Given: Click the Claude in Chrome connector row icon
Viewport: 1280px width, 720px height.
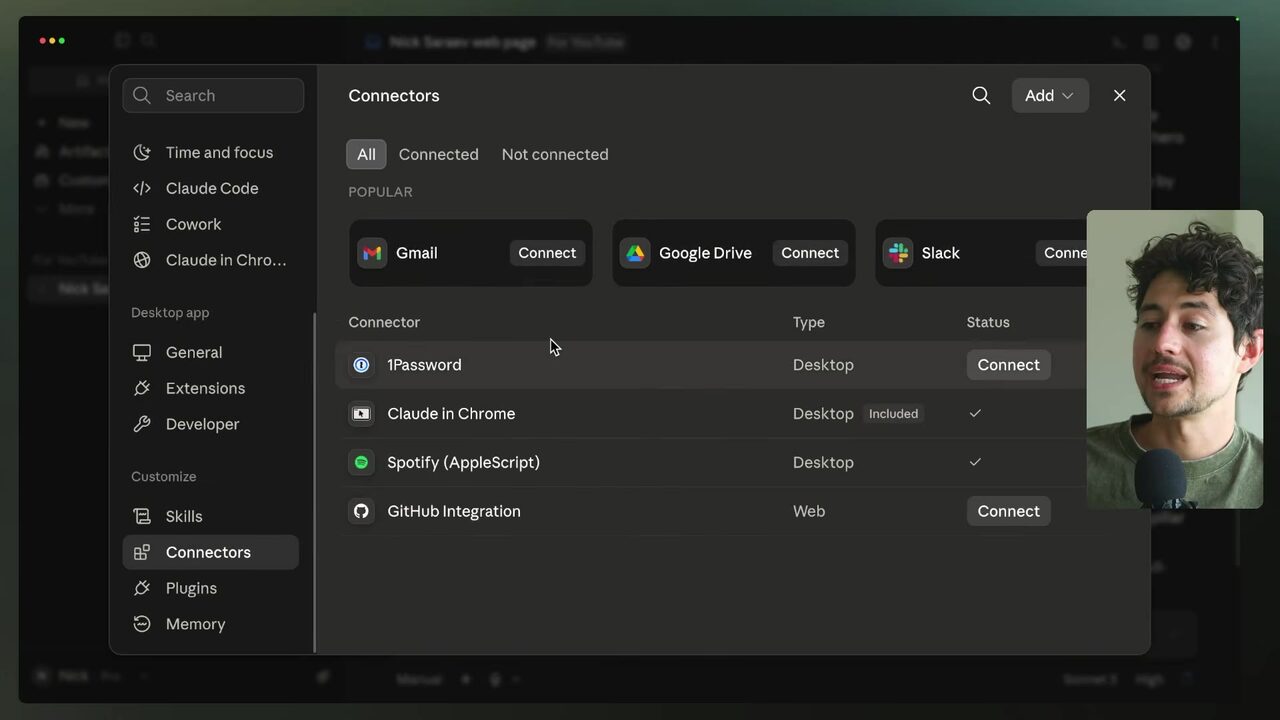Looking at the screenshot, I should (x=361, y=414).
